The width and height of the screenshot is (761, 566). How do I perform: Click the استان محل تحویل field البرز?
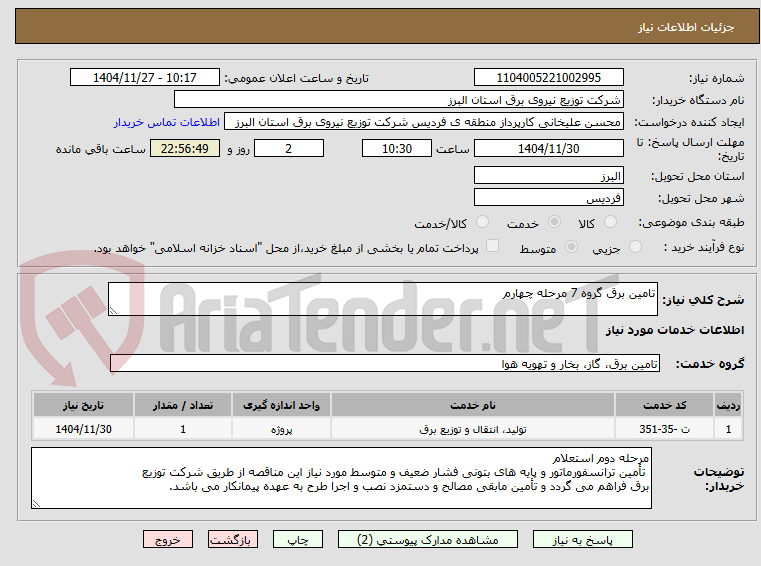pyautogui.click(x=548, y=176)
